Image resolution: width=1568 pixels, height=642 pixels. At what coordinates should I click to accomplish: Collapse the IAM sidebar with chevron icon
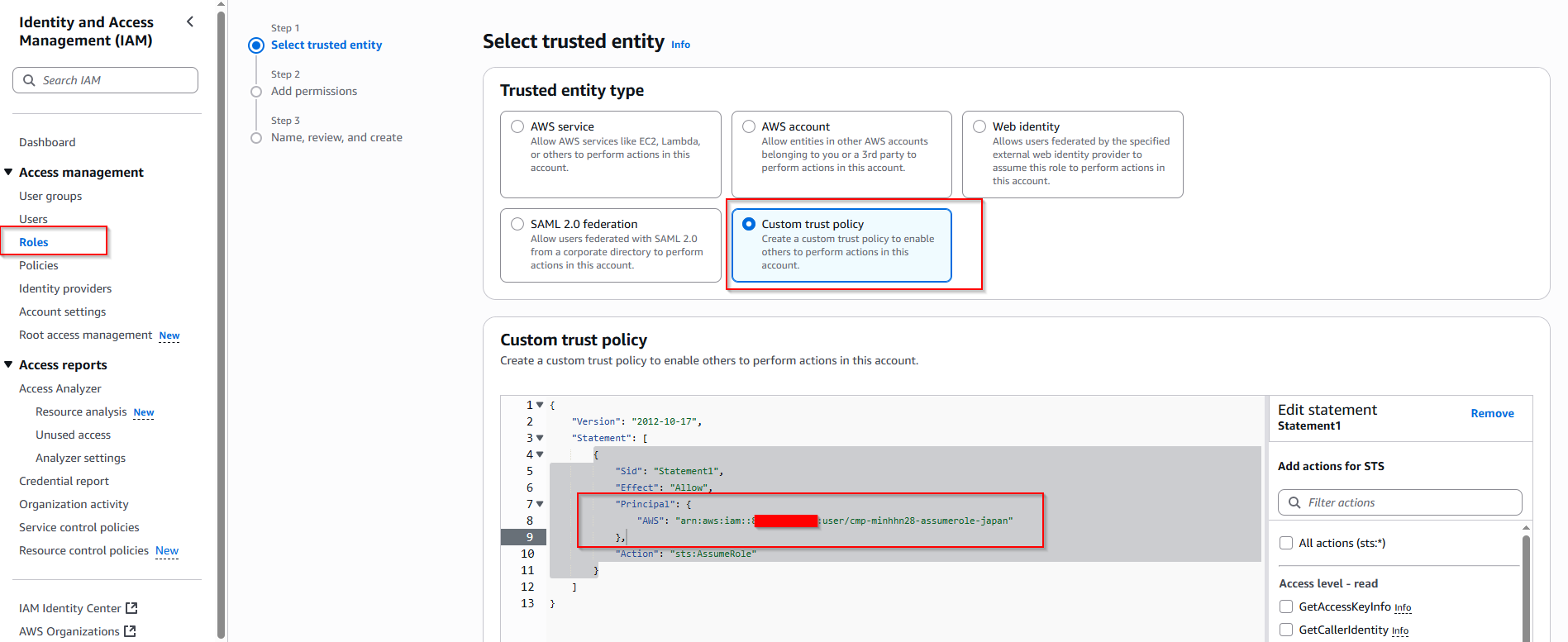click(190, 22)
